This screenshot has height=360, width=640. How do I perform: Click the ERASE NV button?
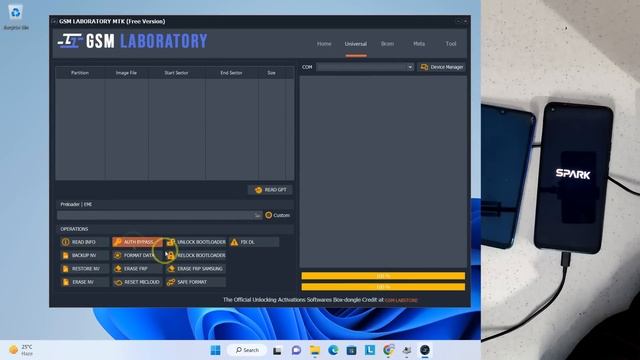(84, 282)
